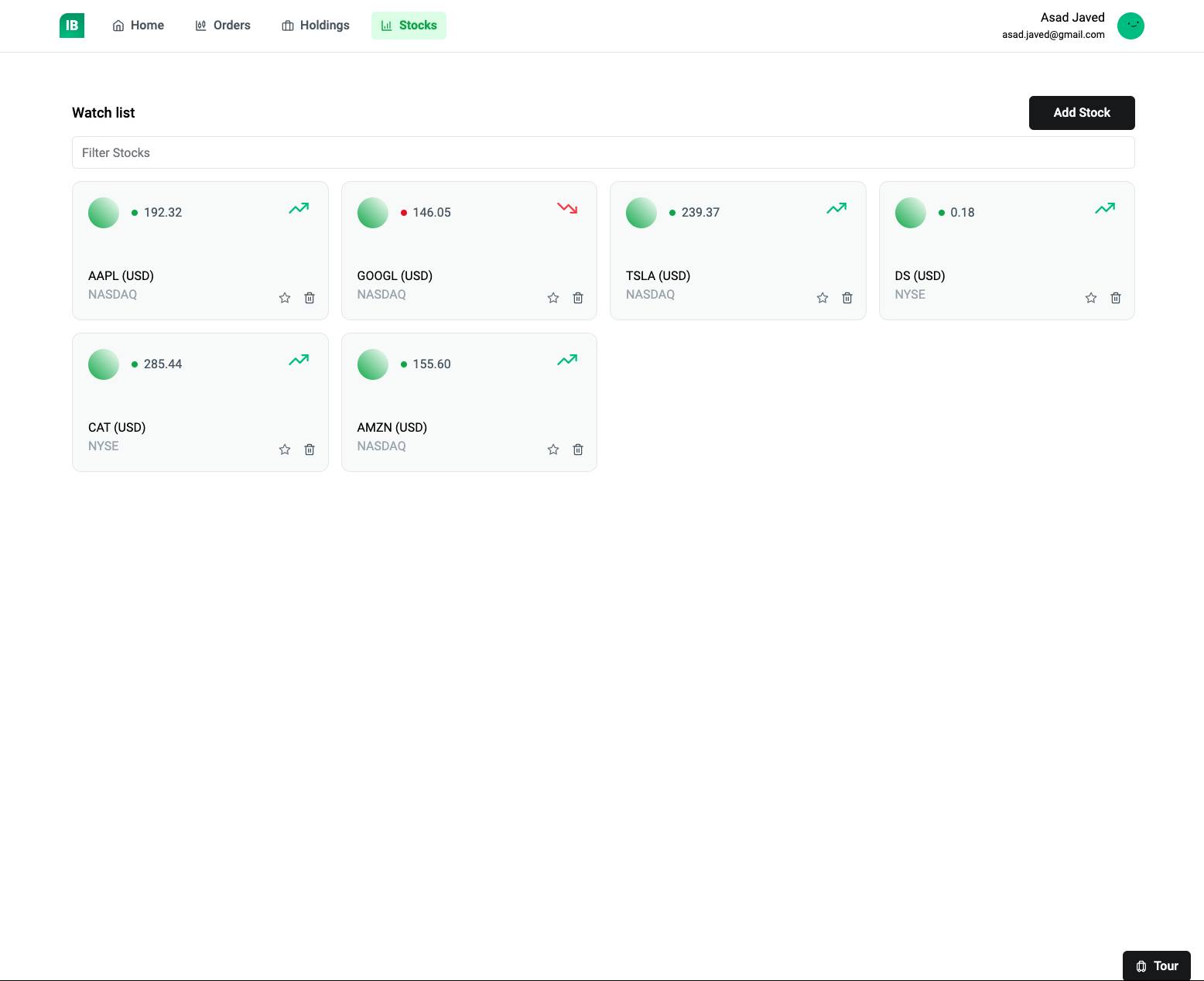Click the AMZN price 155.60

click(x=432, y=364)
